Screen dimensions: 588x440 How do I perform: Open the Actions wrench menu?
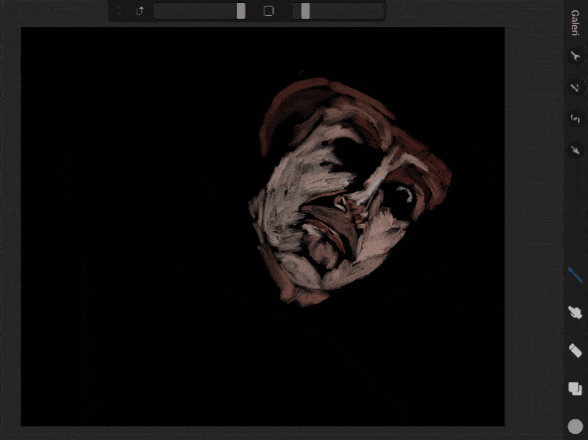point(575,56)
